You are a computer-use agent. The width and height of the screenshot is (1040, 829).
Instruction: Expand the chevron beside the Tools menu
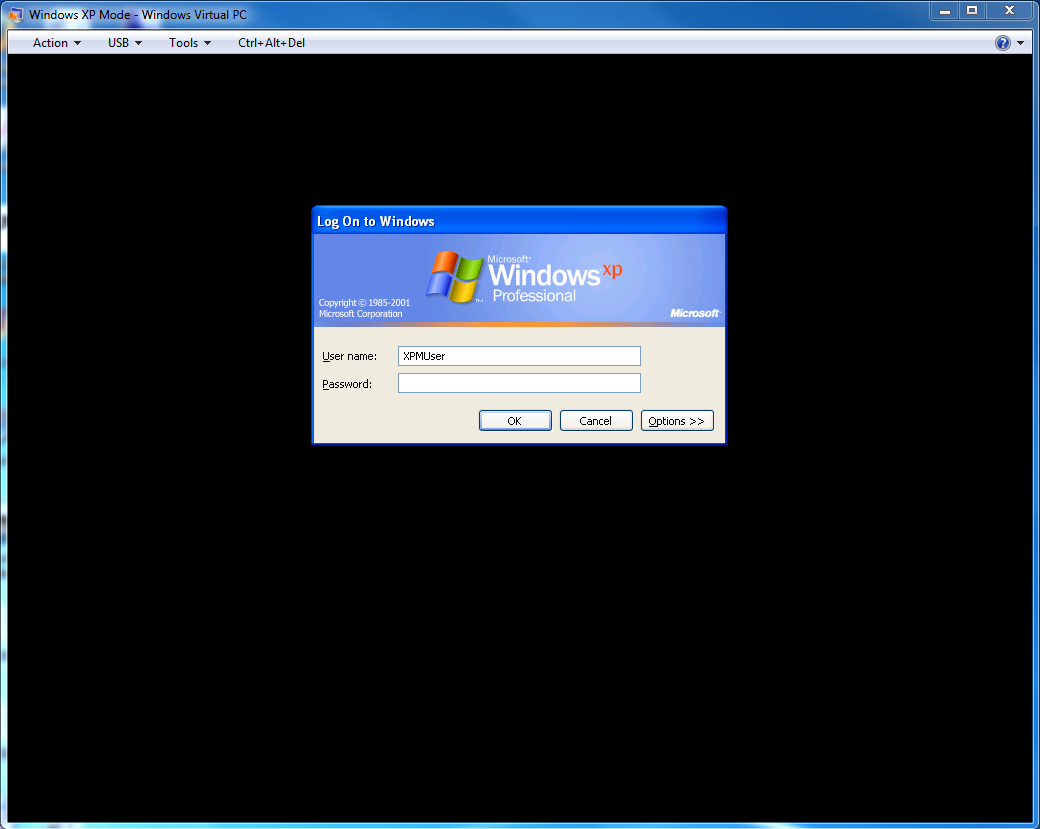pos(206,43)
